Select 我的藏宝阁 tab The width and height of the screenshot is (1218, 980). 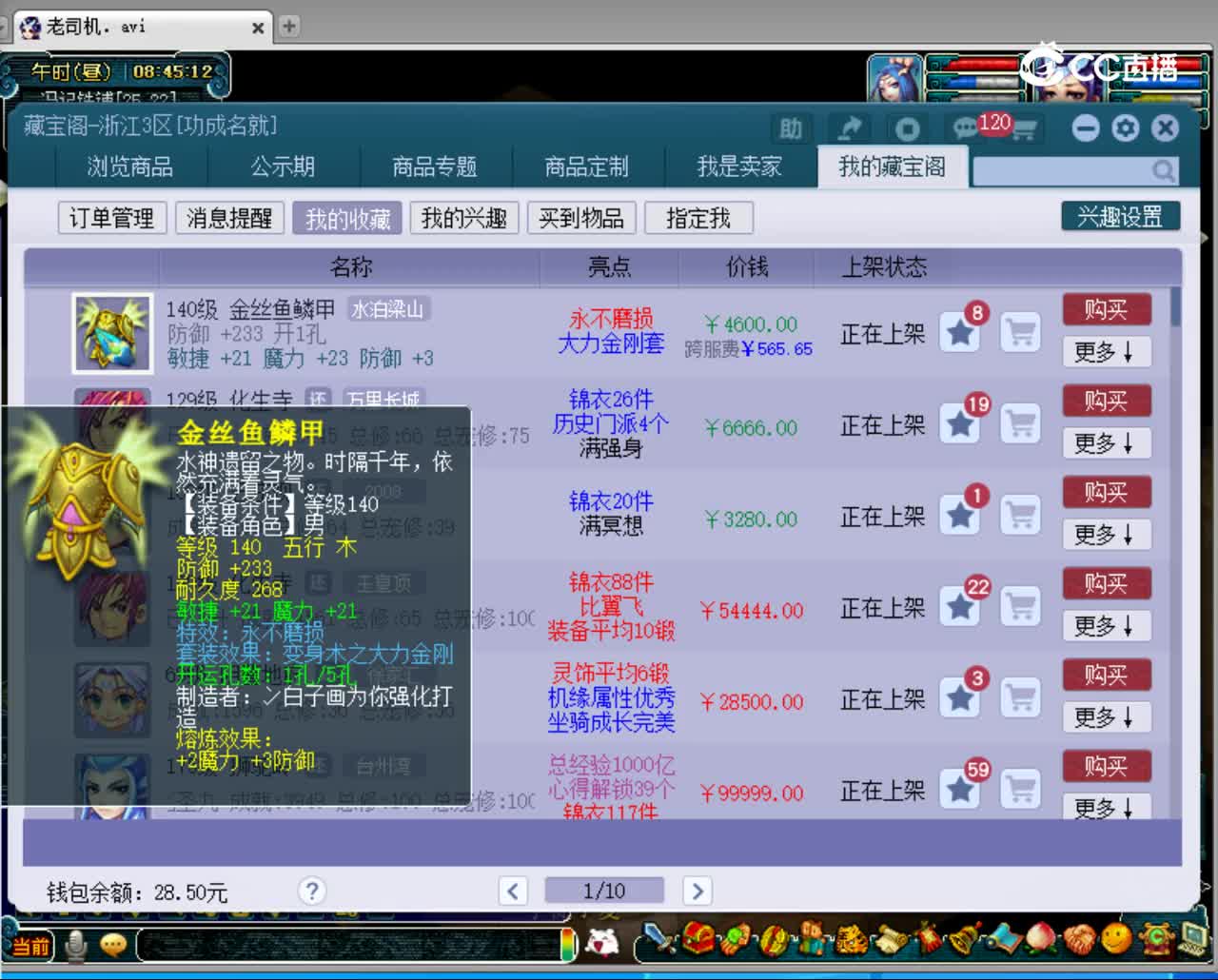(892, 167)
